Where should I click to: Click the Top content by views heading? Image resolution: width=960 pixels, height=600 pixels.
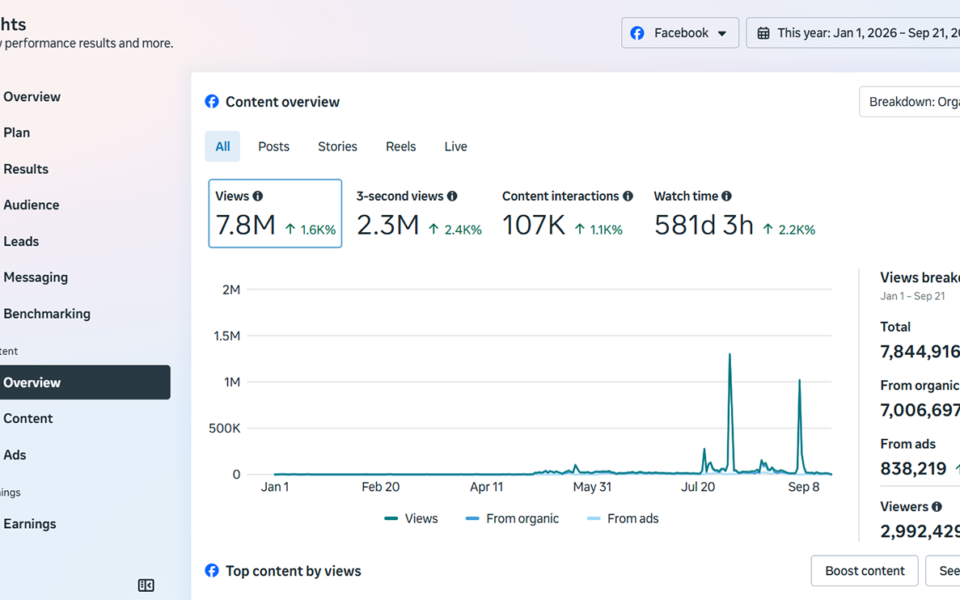293,571
